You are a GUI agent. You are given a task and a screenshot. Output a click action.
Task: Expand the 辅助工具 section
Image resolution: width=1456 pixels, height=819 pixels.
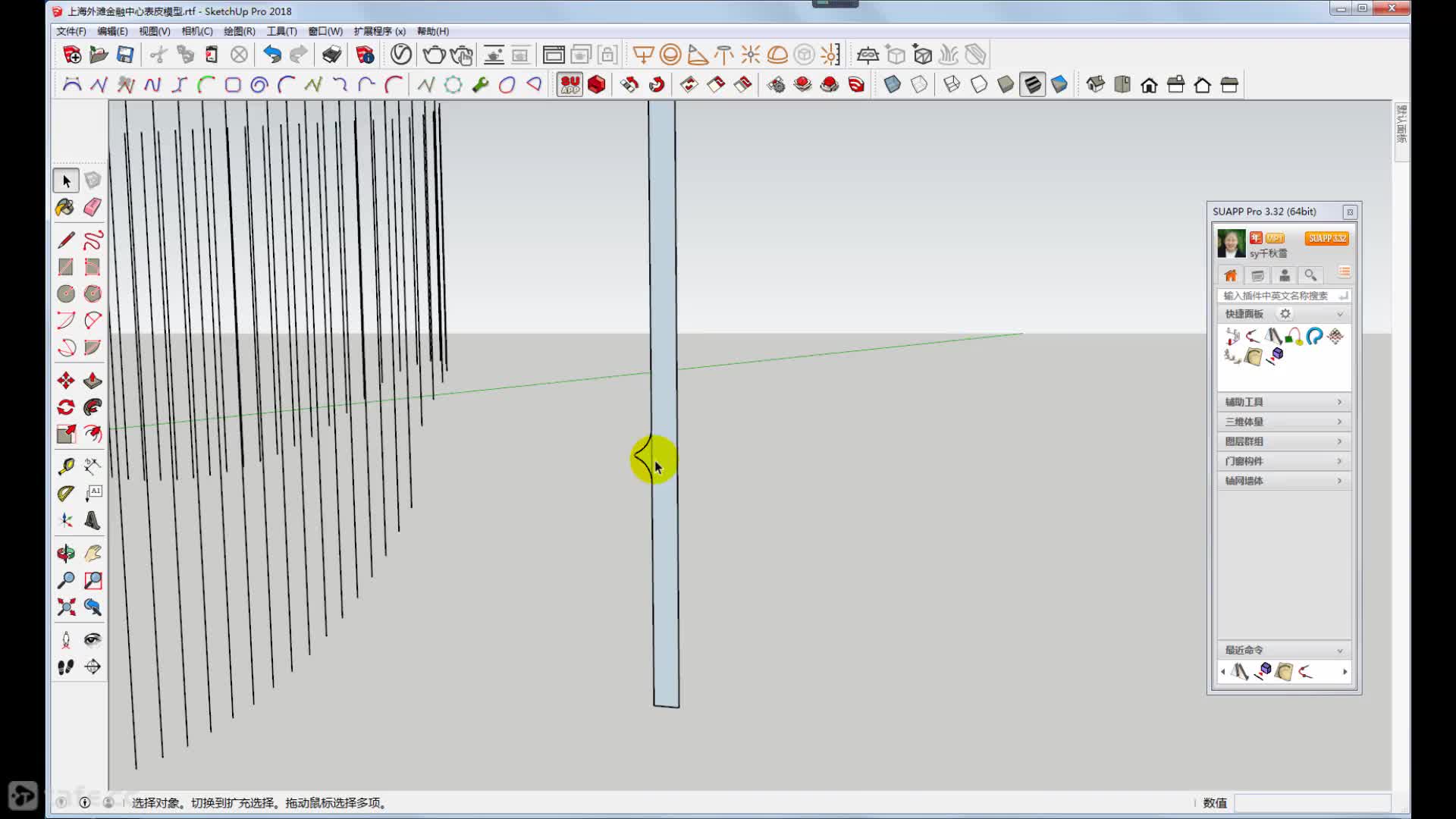point(1284,402)
